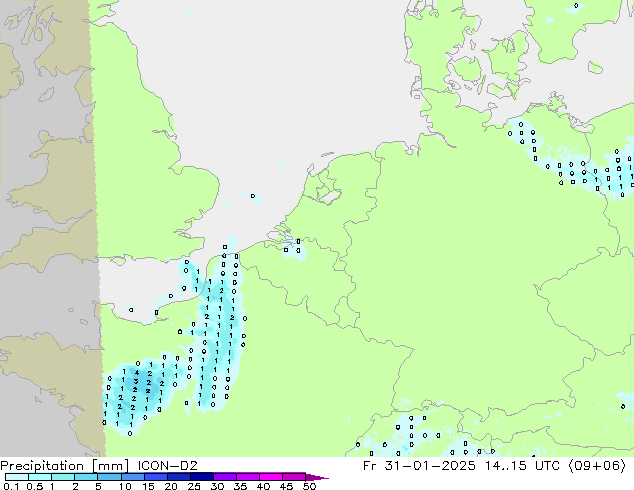The width and height of the screenshot is (634, 490).
Task: Click the above-50 mm legend arrow tip
Action: click(x=317, y=477)
